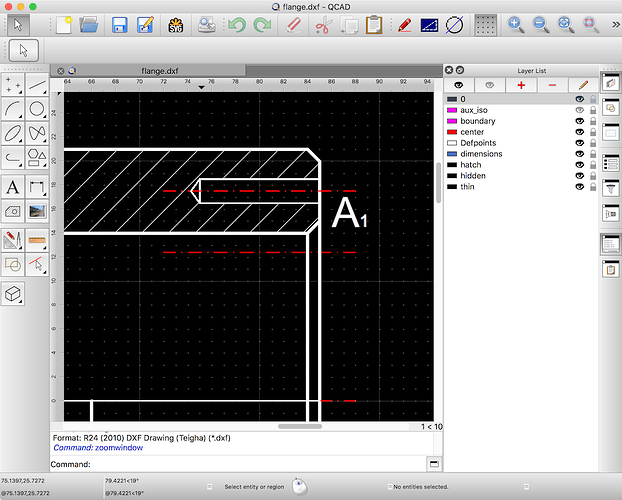
Task: Cut selection with the scissors icon
Action: point(324,25)
